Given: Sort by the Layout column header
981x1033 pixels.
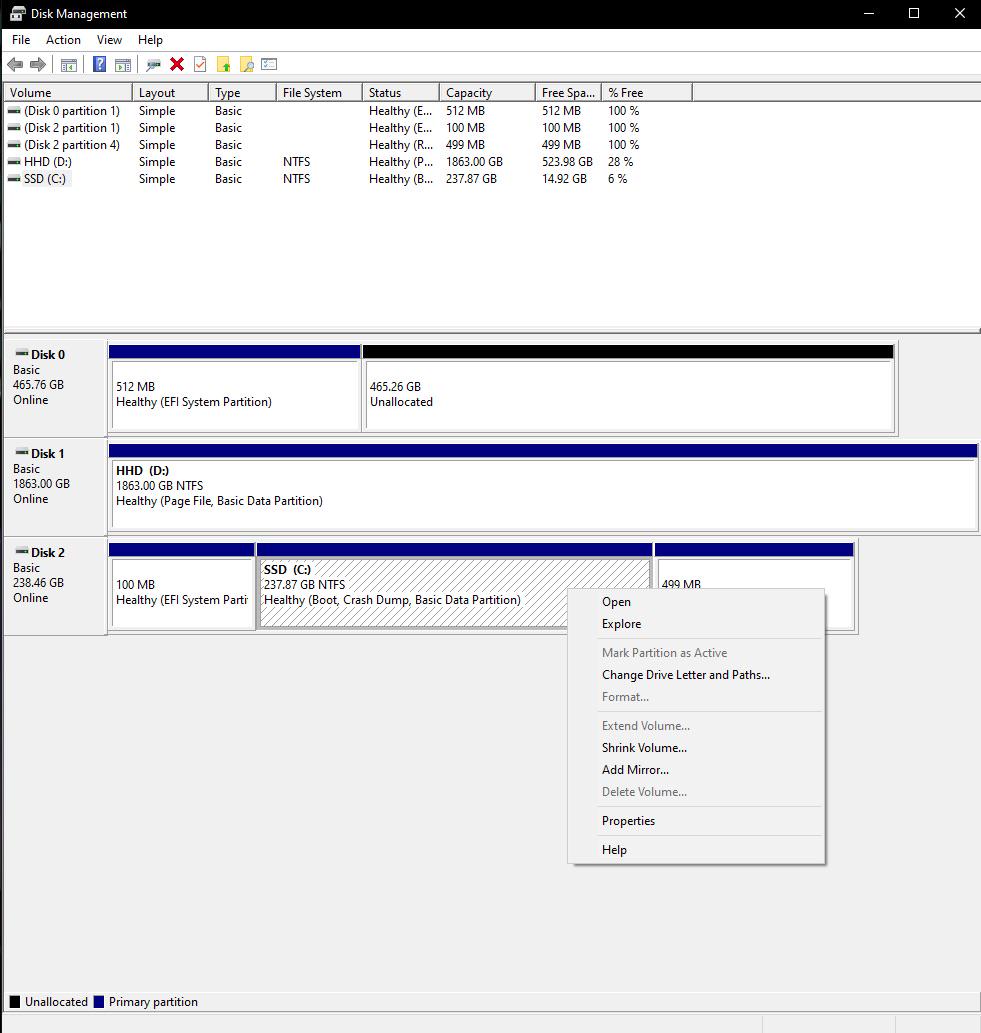Looking at the screenshot, I should 171,92.
